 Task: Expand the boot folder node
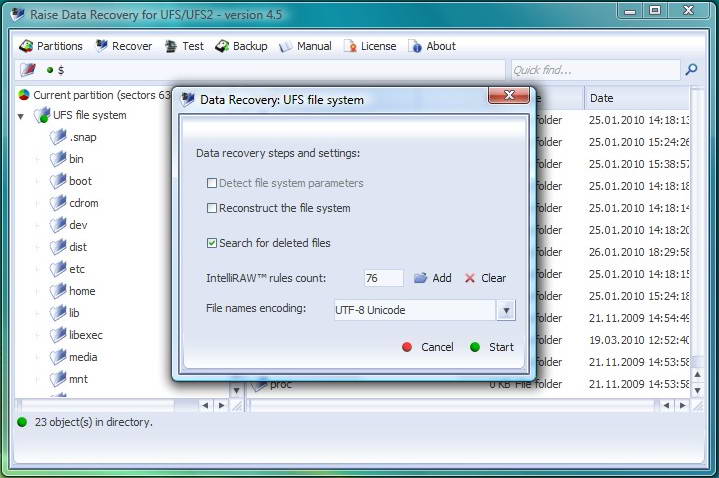37,182
